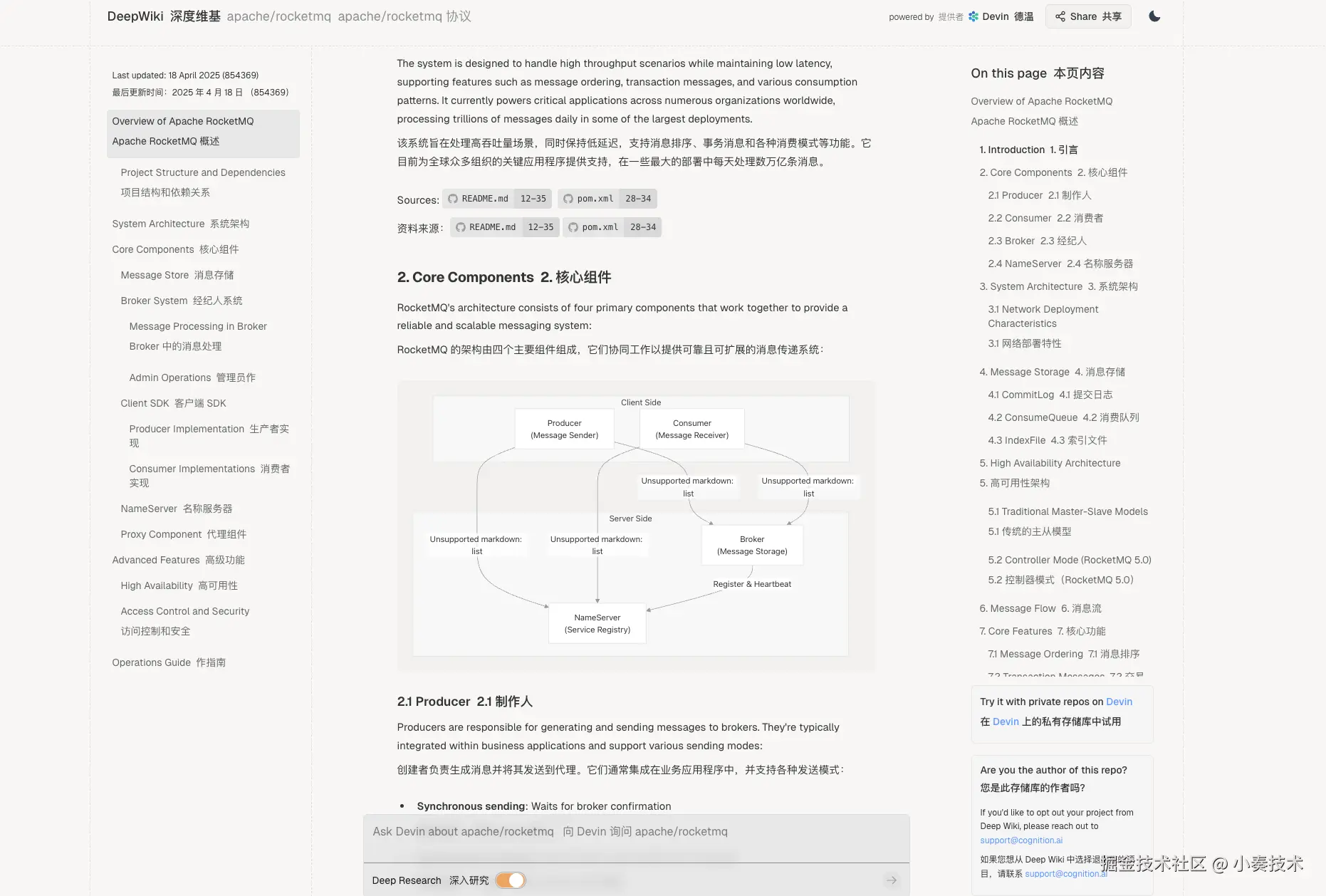Viewport: 1326px width, 896px height.
Task: Open Admin Operations sidebar page
Action: pyautogui.click(x=192, y=377)
